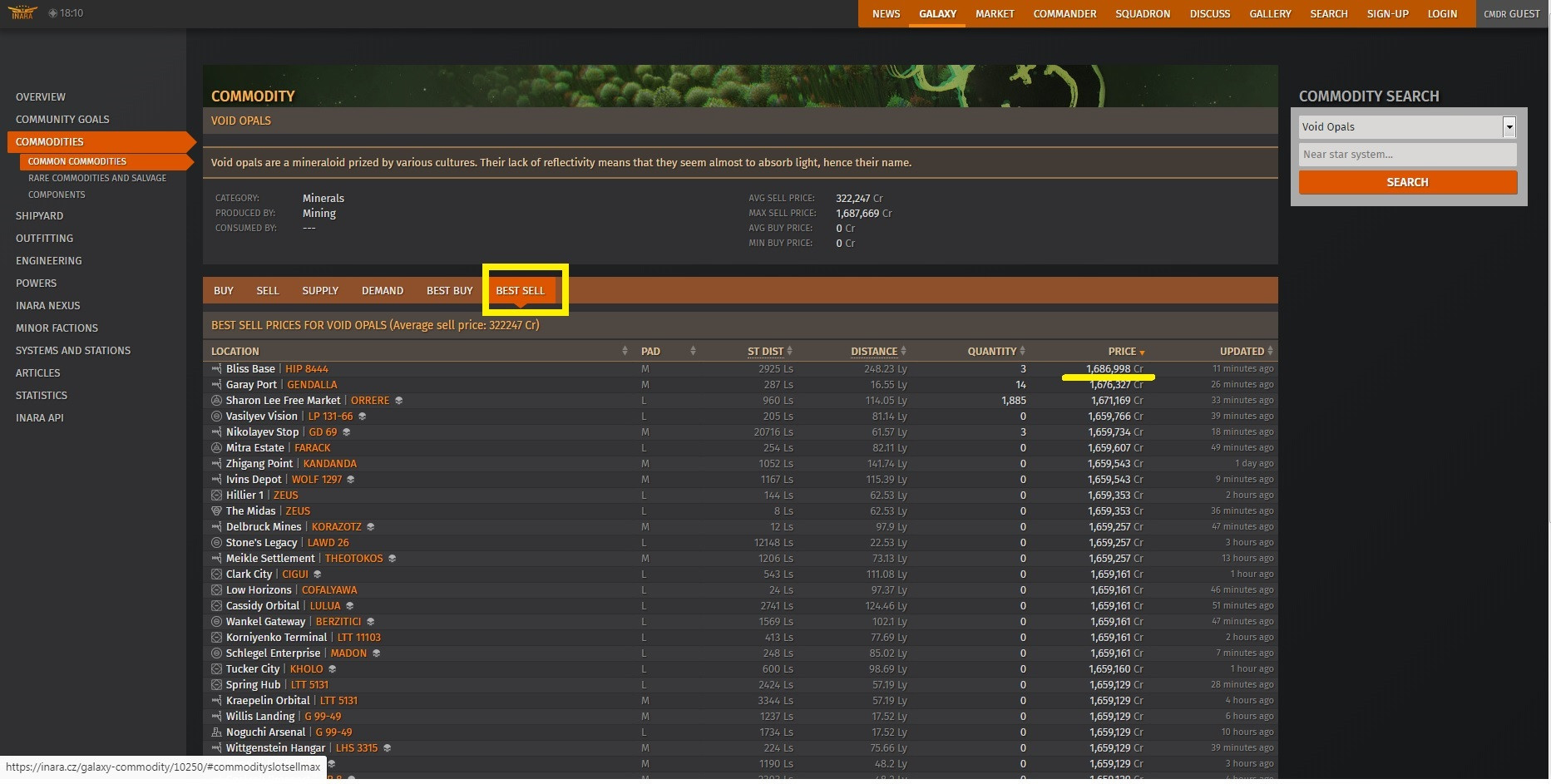1551x784 pixels.
Task: Open Components in the sidebar
Action: click(x=57, y=195)
